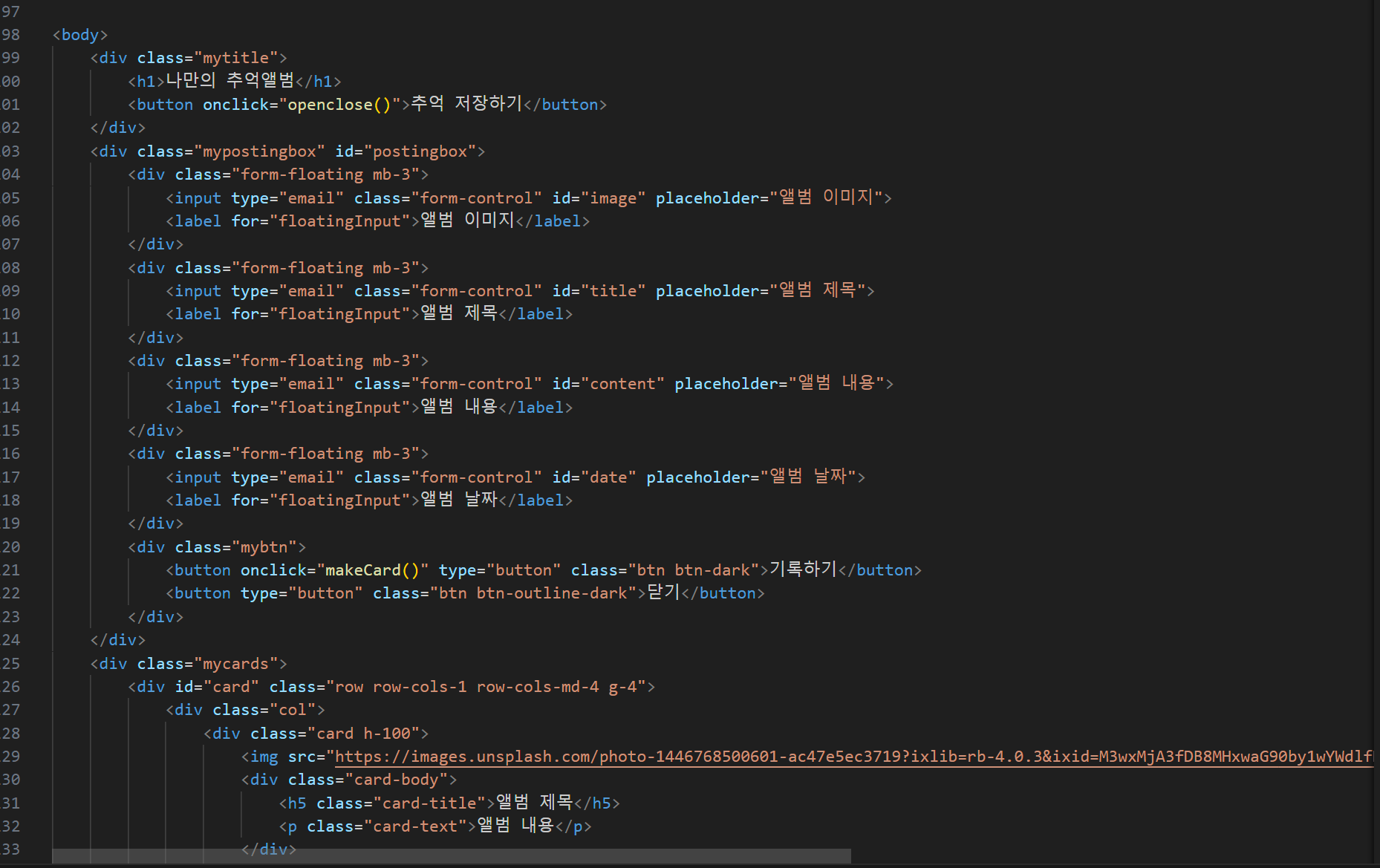The width and height of the screenshot is (1380, 868).
Task: Click label text 앨범 날짜
Action: point(459,500)
